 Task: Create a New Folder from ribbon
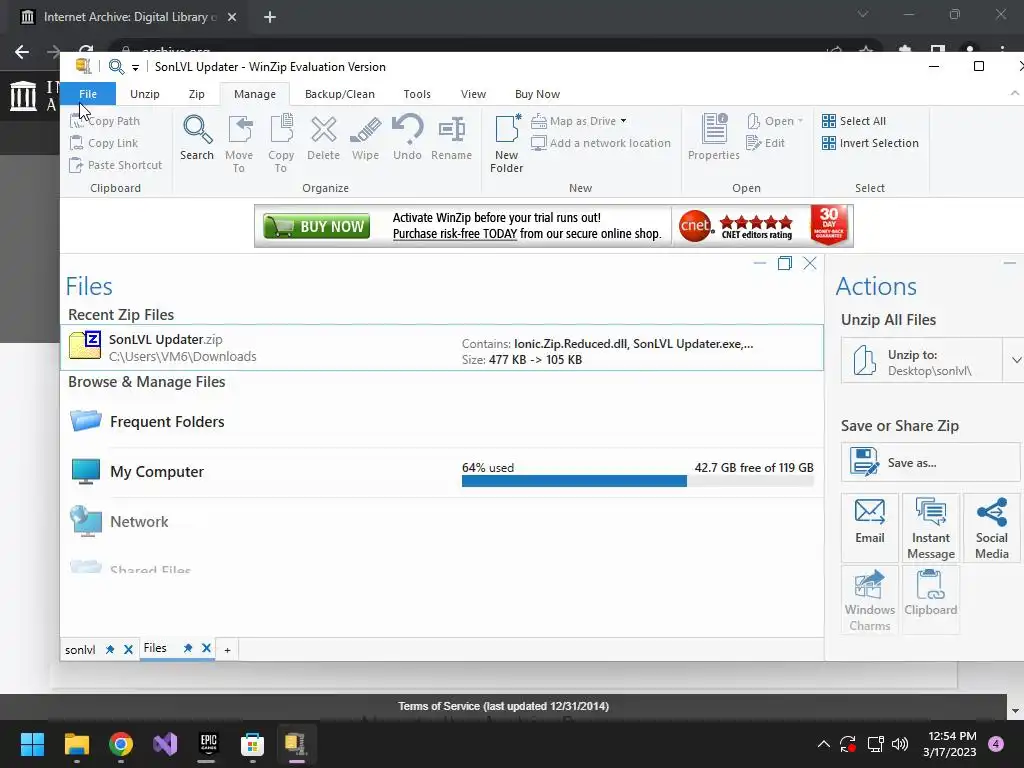[x=507, y=144]
